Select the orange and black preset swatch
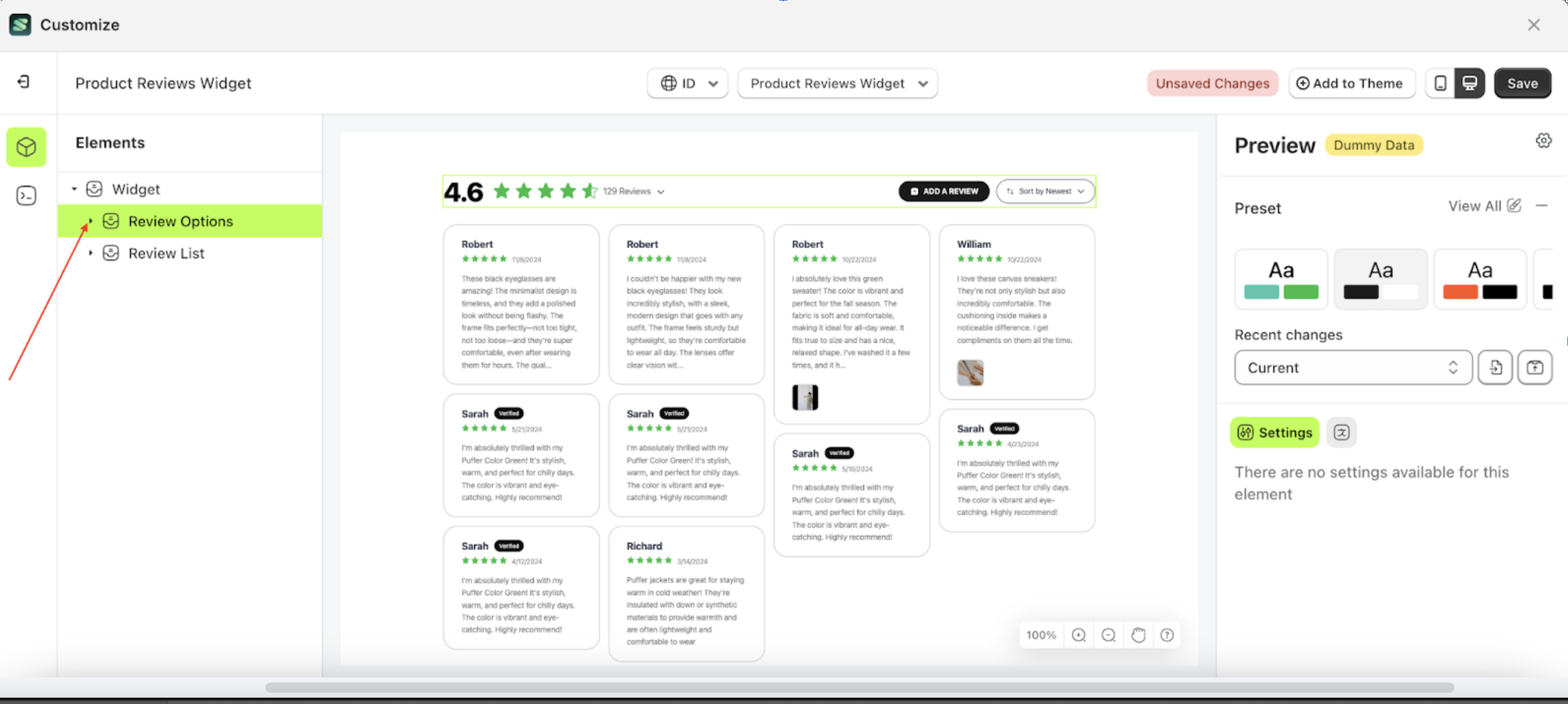The height and width of the screenshot is (704, 1568). [x=1480, y=279]
